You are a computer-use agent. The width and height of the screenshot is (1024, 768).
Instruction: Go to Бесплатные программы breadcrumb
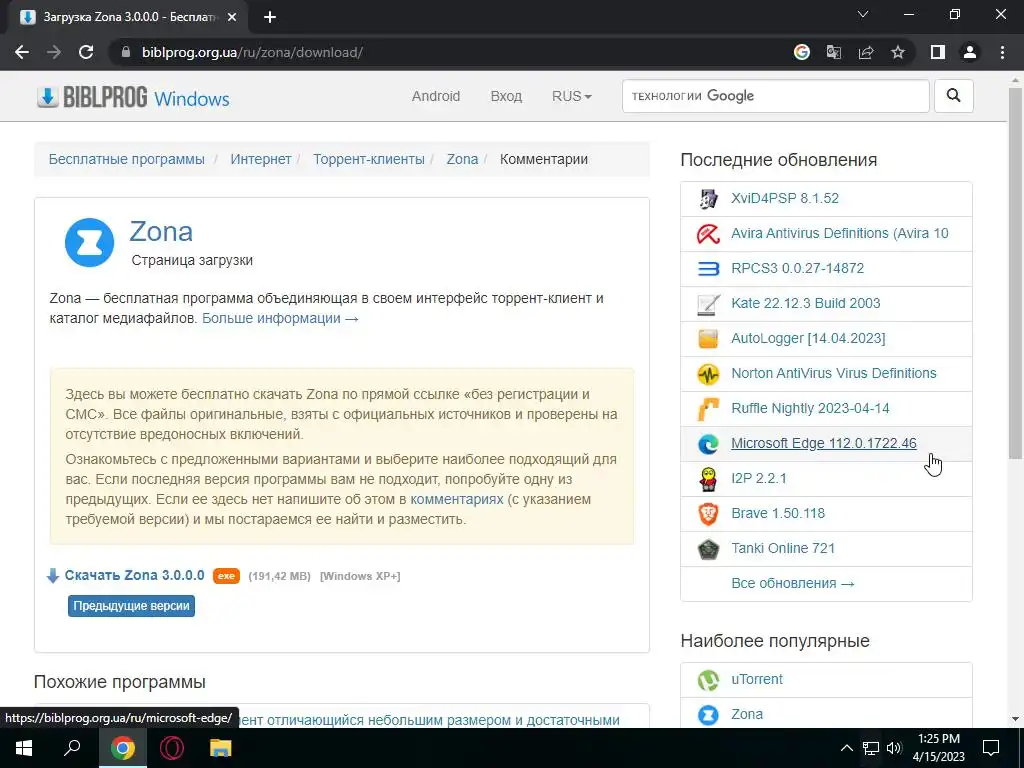[x=127, y=159]
